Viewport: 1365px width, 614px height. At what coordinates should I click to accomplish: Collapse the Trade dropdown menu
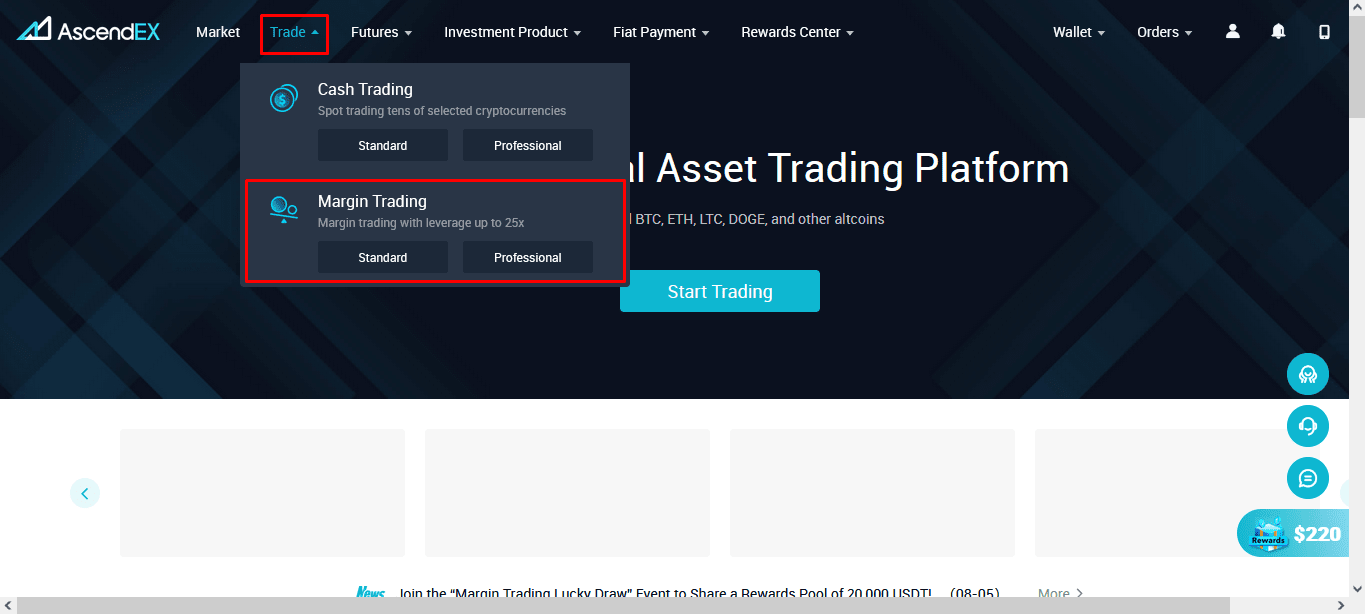coord(294,32)
